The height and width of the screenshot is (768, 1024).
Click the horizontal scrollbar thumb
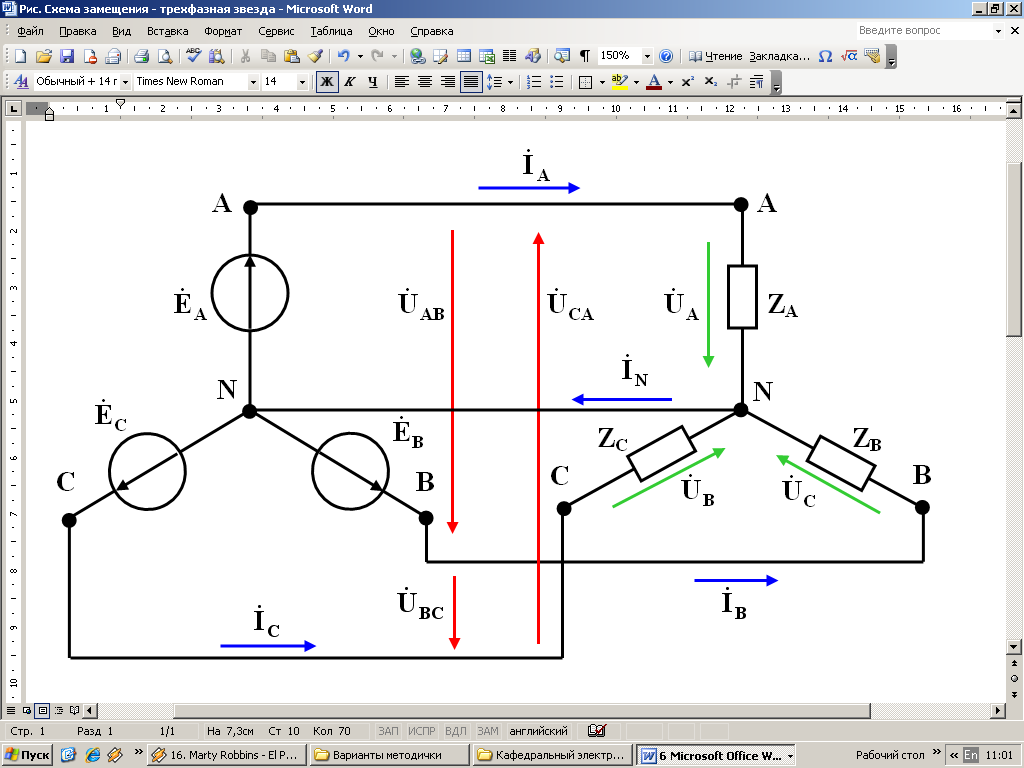tap(522, 711)
